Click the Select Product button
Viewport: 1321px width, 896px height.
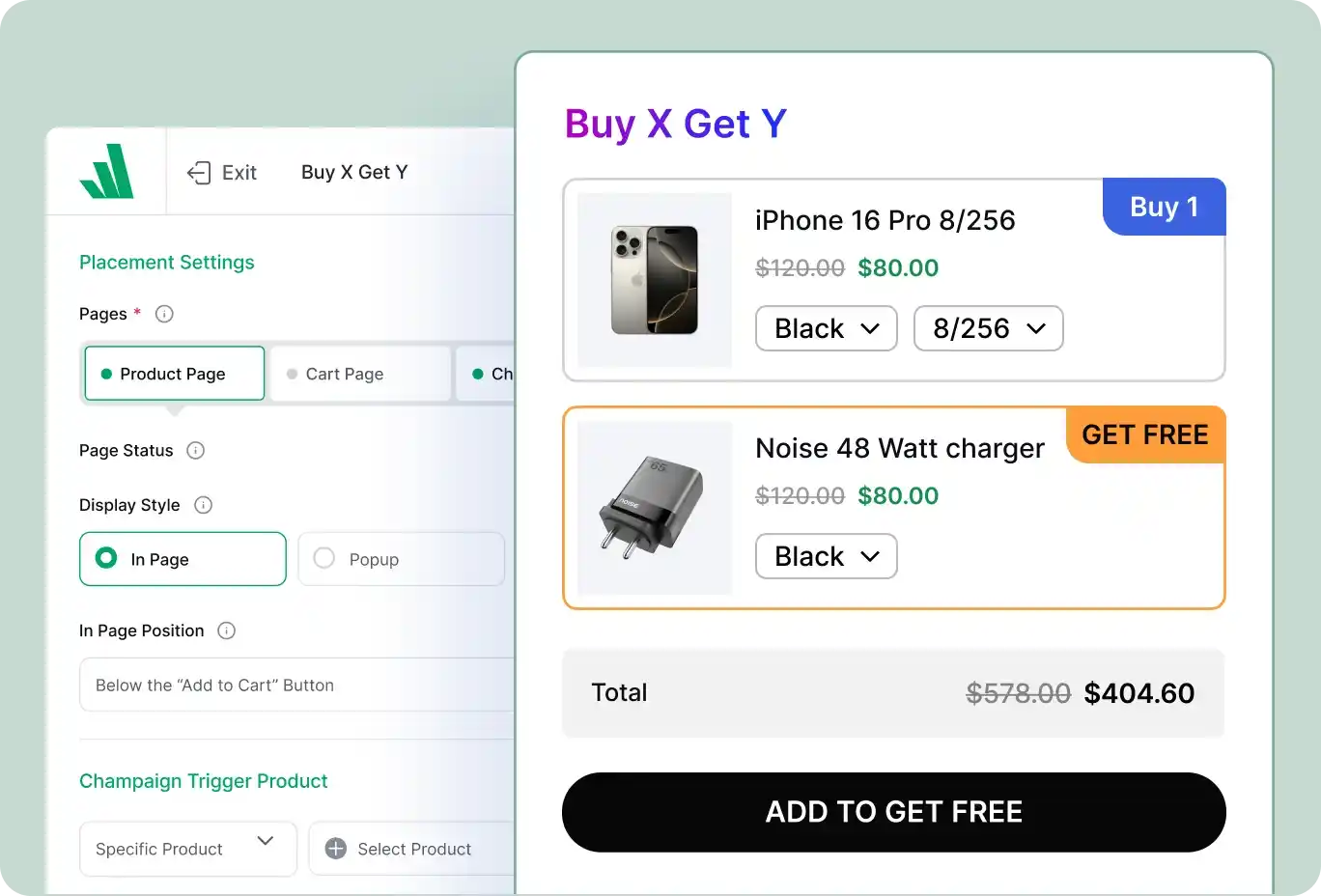pyautogui.click(x=413, y=849)
